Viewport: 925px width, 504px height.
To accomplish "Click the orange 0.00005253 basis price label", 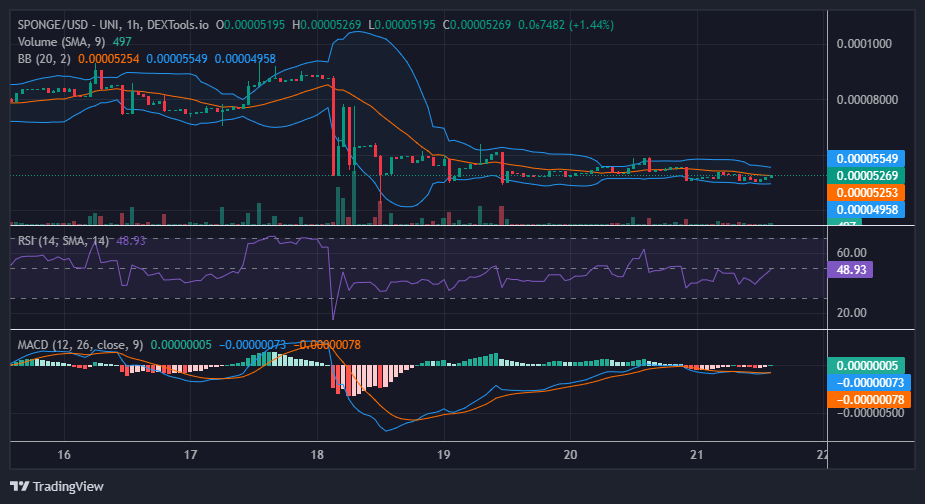I will click(866, 193).
